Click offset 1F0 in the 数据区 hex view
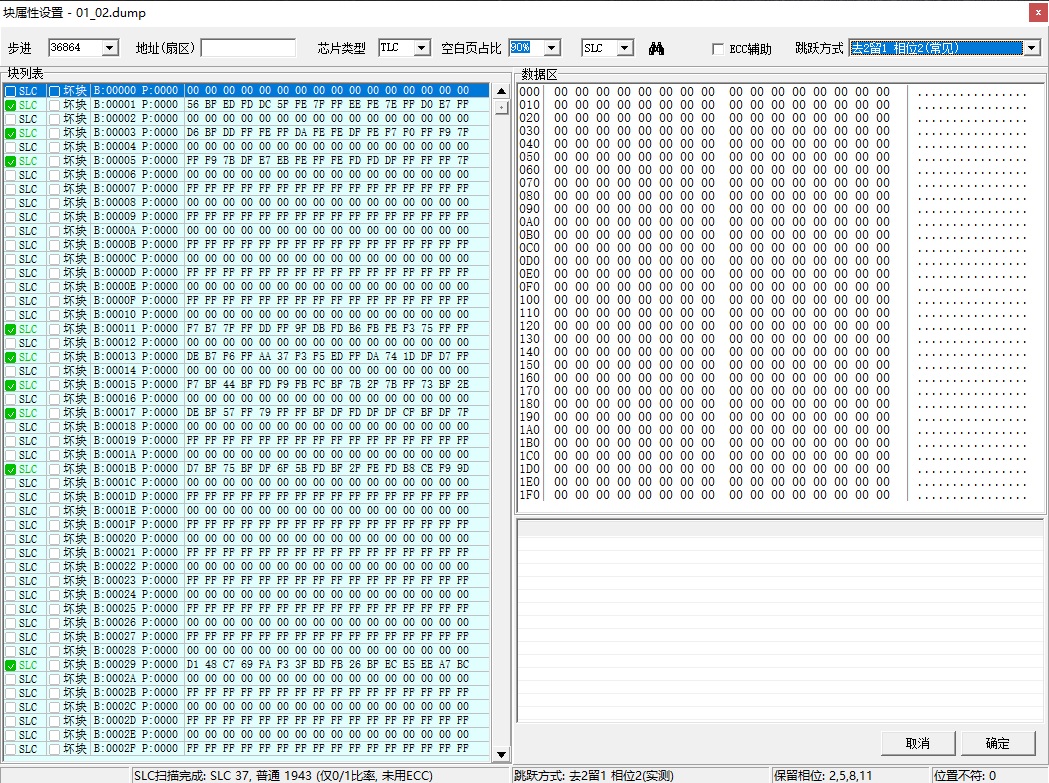 (529, 495)
